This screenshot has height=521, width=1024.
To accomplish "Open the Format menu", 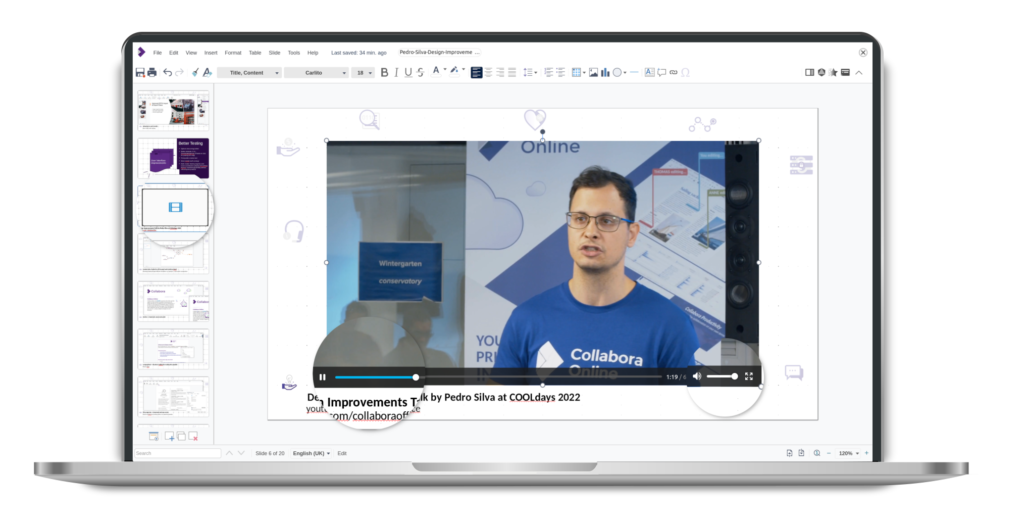I will pos(233,53).
